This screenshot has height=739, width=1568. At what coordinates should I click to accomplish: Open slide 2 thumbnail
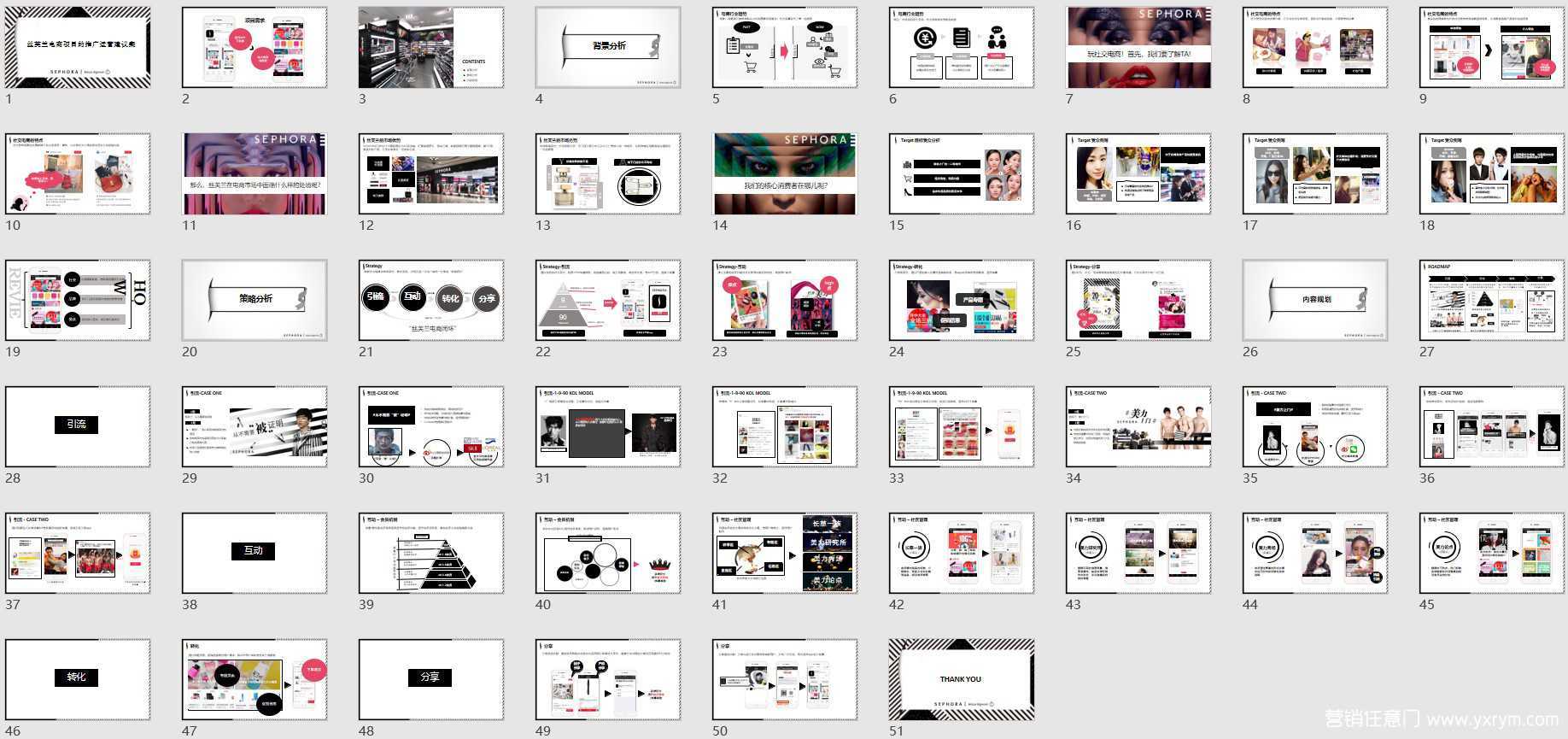(255, 47)
